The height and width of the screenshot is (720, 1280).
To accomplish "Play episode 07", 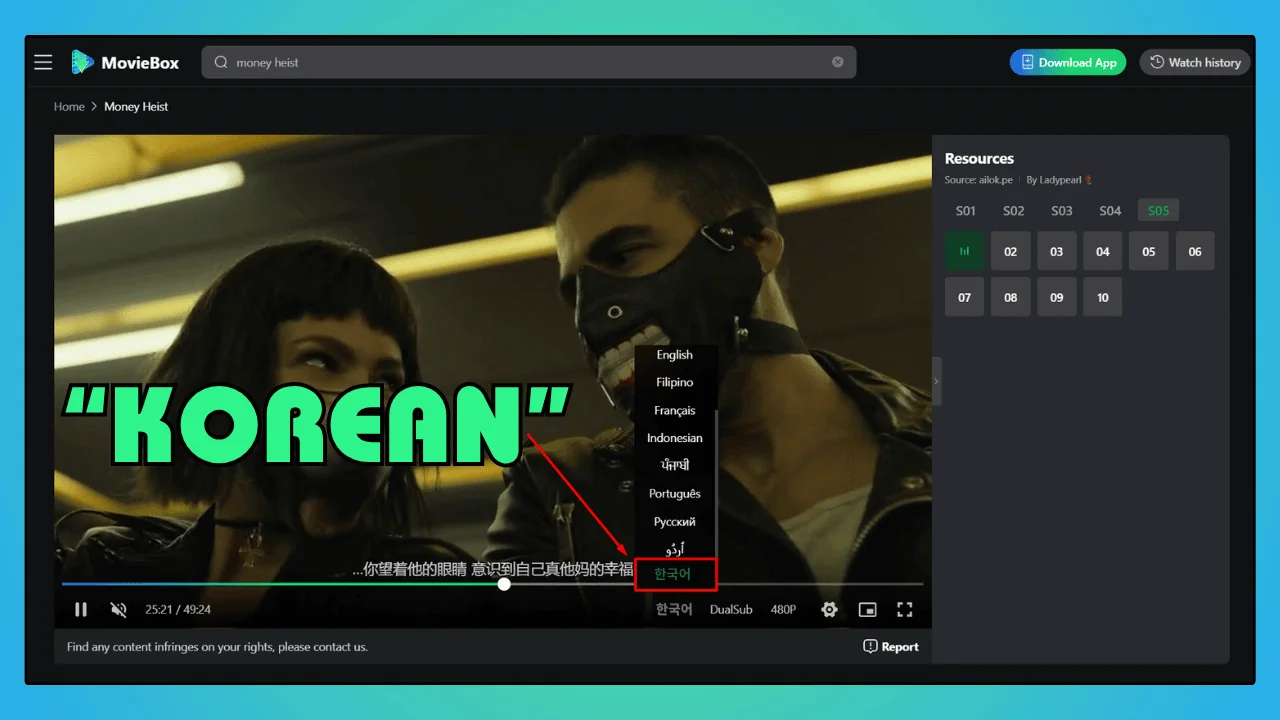I will coord(964,297).
